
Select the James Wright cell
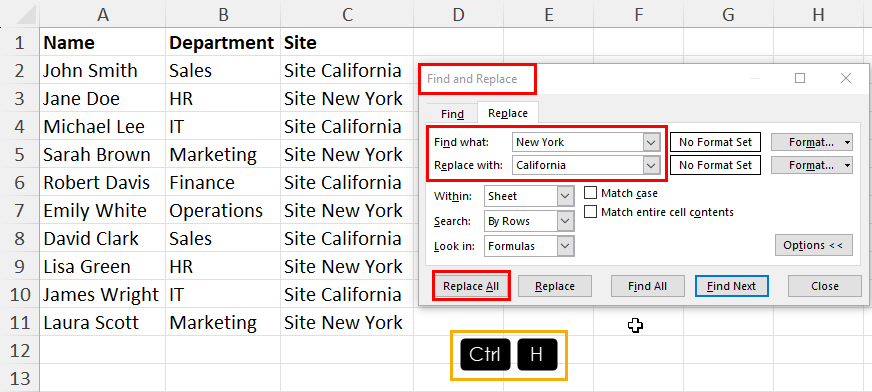pos(102,294)
